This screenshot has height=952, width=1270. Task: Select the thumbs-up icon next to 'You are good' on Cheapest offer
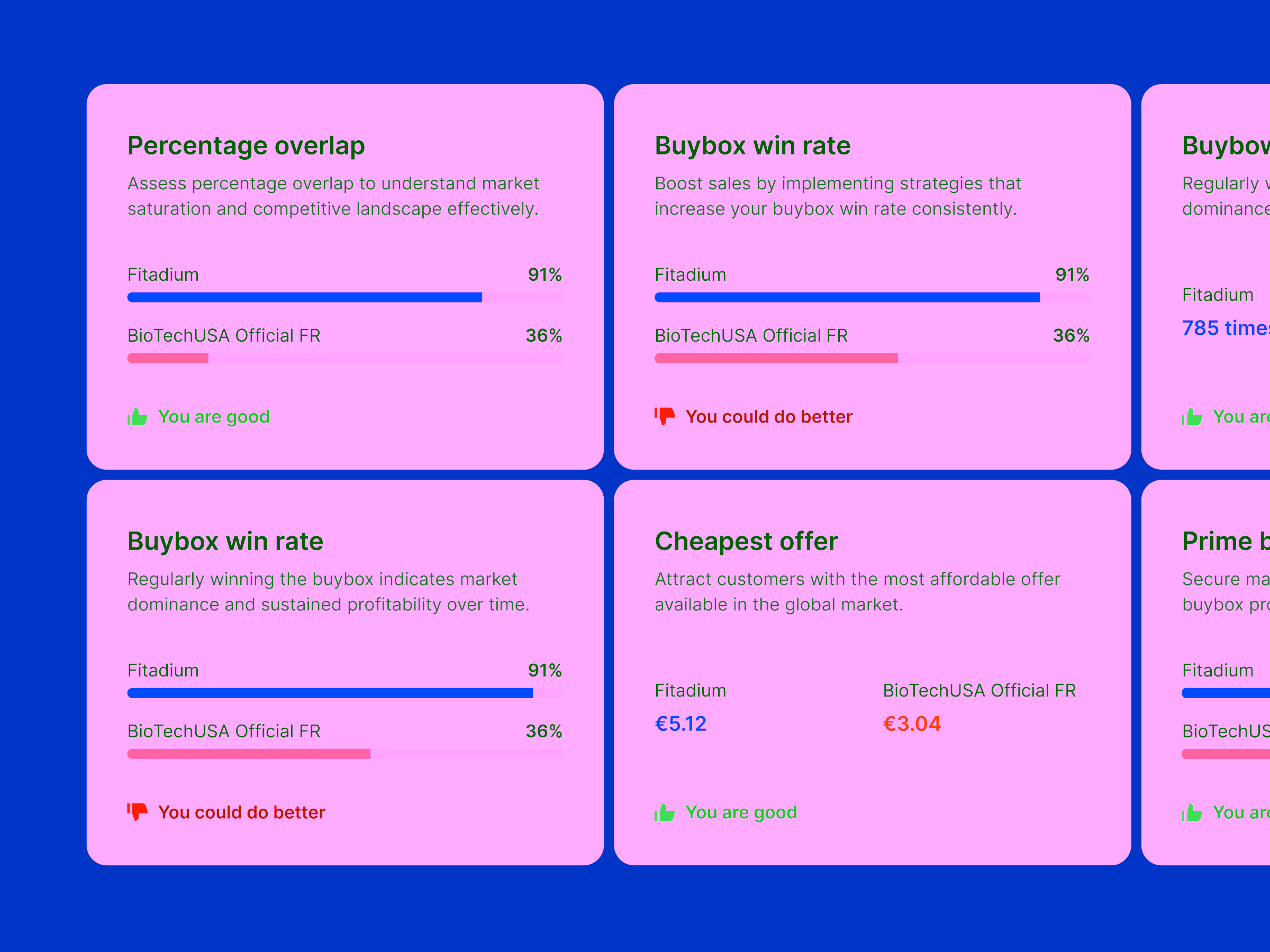tap(666, 812)
